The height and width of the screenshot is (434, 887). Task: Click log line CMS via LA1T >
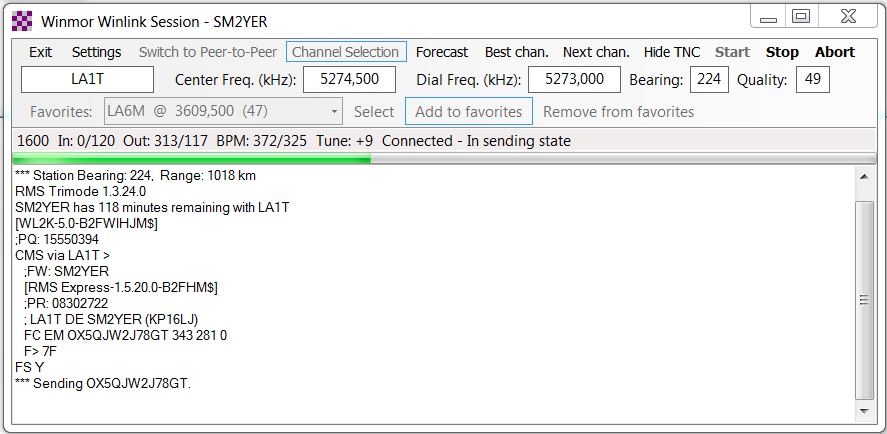click(x=62, y=256)
